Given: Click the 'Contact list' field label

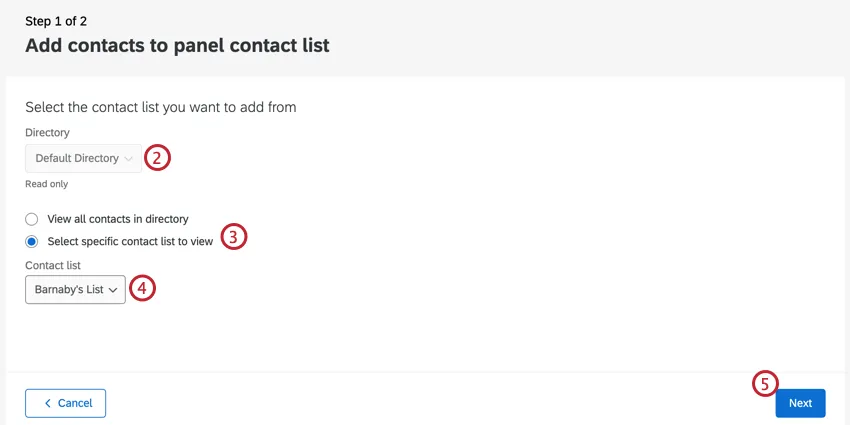Looking at the screenshot, I should 53,265.
